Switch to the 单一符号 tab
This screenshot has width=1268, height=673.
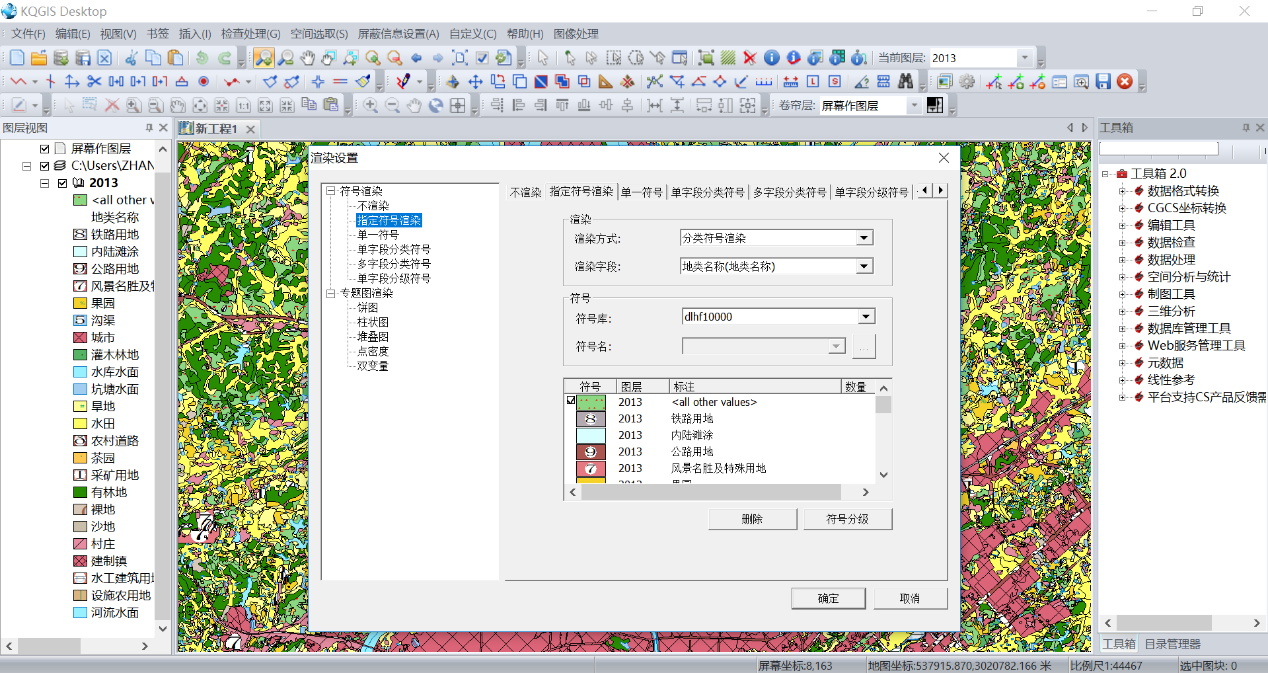[641, 192]
